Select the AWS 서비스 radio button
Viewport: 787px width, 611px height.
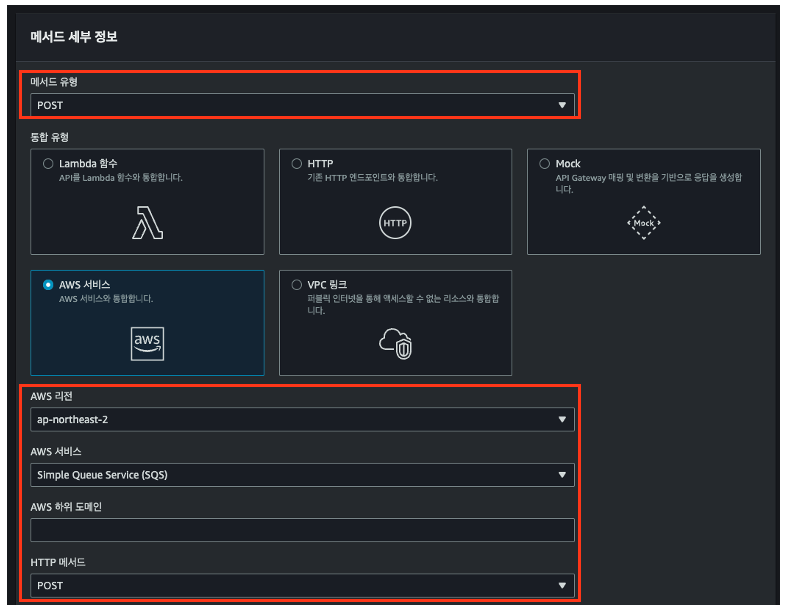coord(48,285)
